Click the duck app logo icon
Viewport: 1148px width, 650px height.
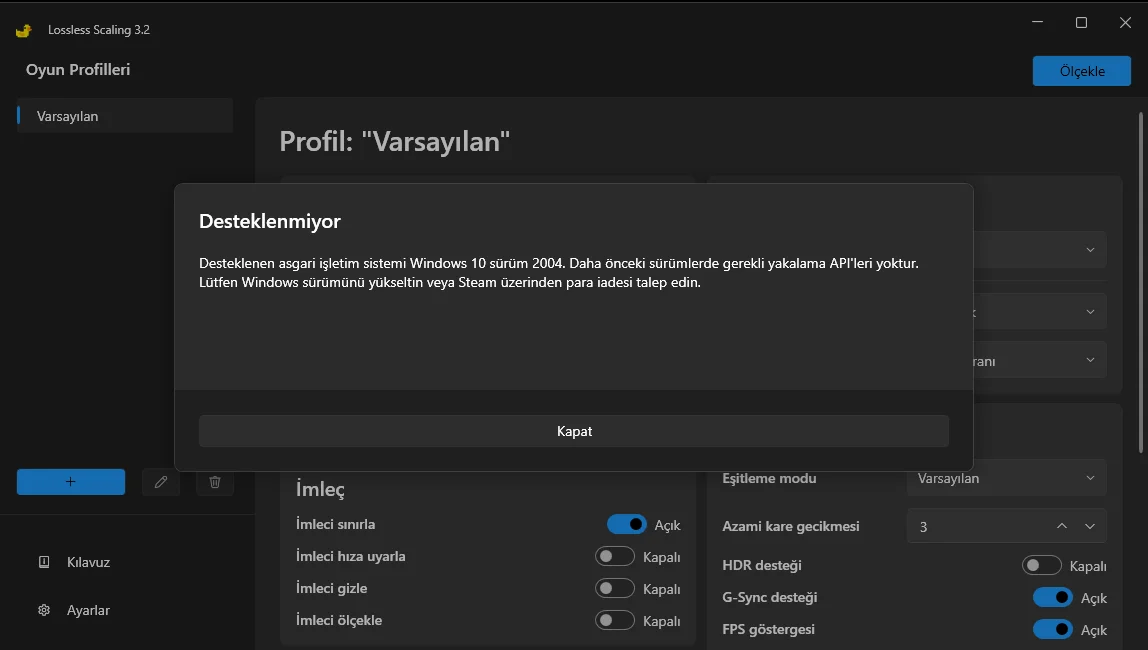[23, 30]
